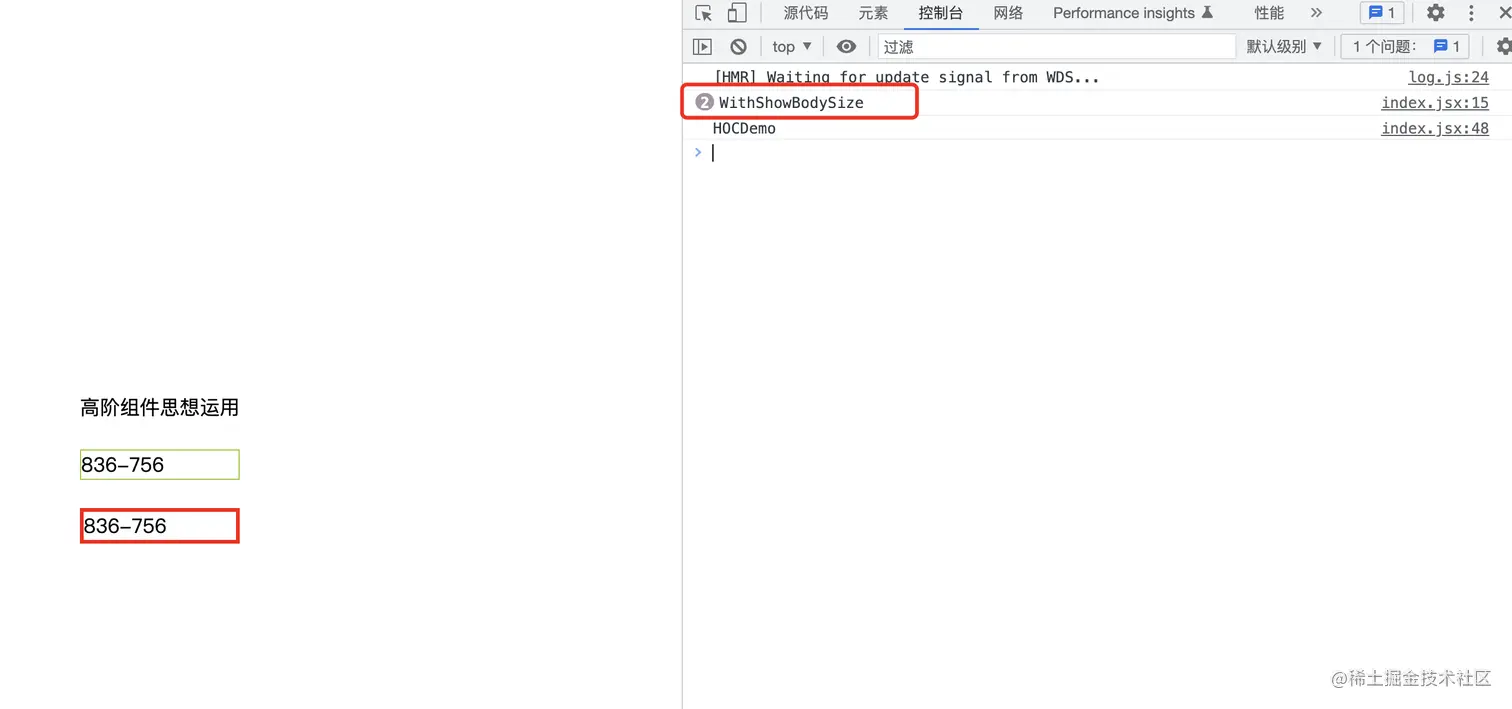Viewport: 1512px width, 709px height.
Task: Show more DevTools tabs chevron
Action: (1316, 13)
